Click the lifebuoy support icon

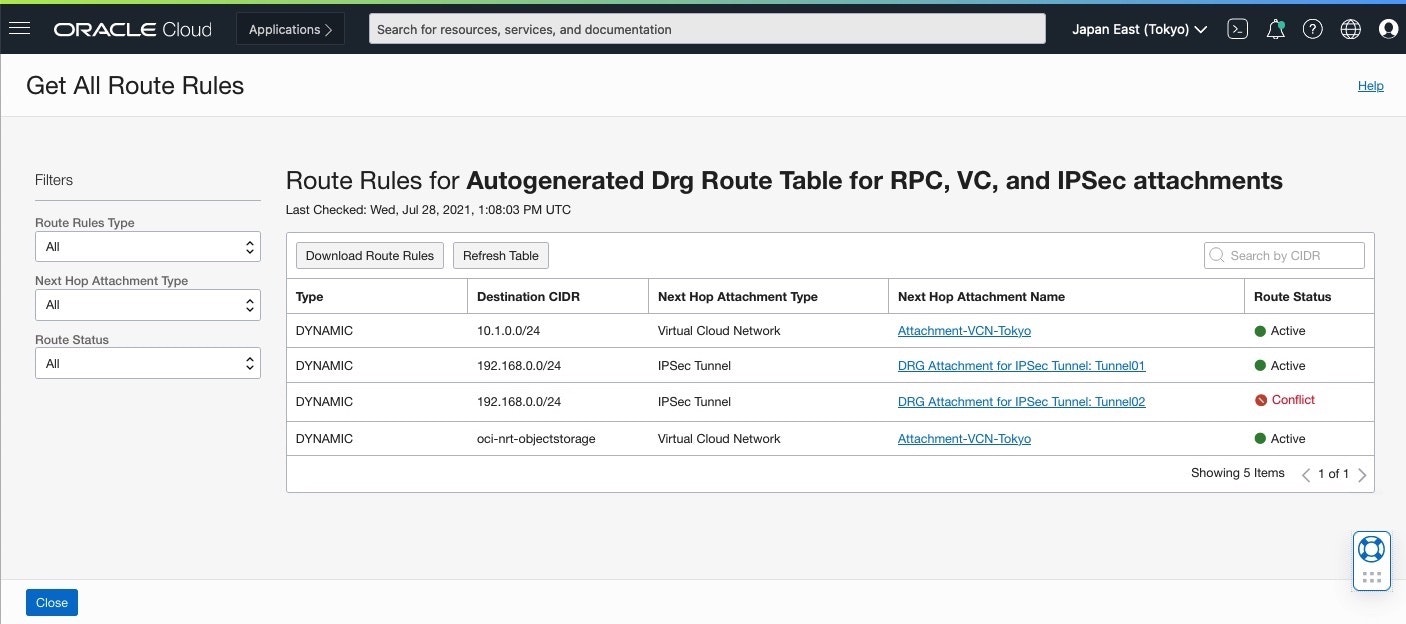tap(1372, 549)
